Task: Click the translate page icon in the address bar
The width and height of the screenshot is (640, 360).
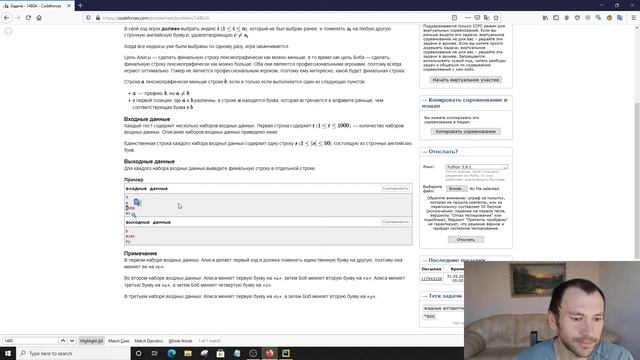Action: pos(487,18)
